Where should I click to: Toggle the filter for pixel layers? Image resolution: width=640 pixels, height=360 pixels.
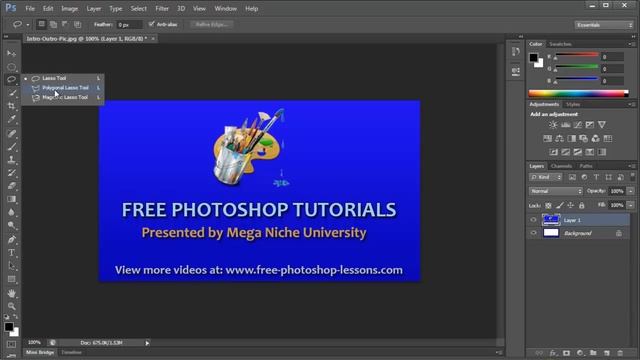click(x=572, y=177)
